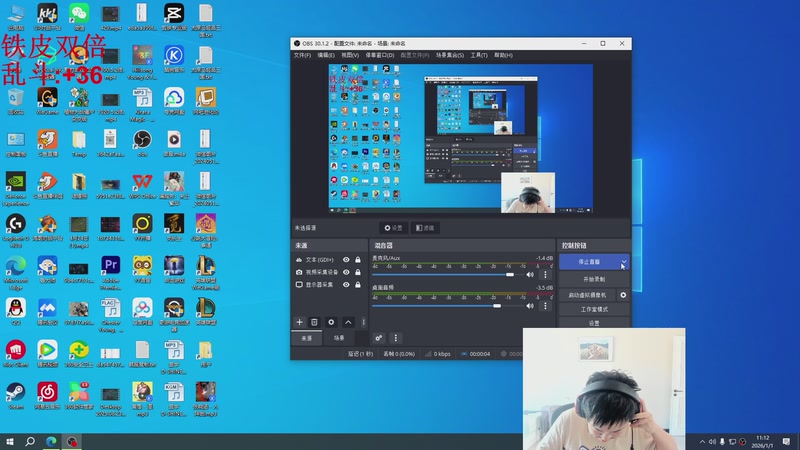Toggle visibility of 显示器采集 source
The image size is (800, 450).
[x=346, y=285]
